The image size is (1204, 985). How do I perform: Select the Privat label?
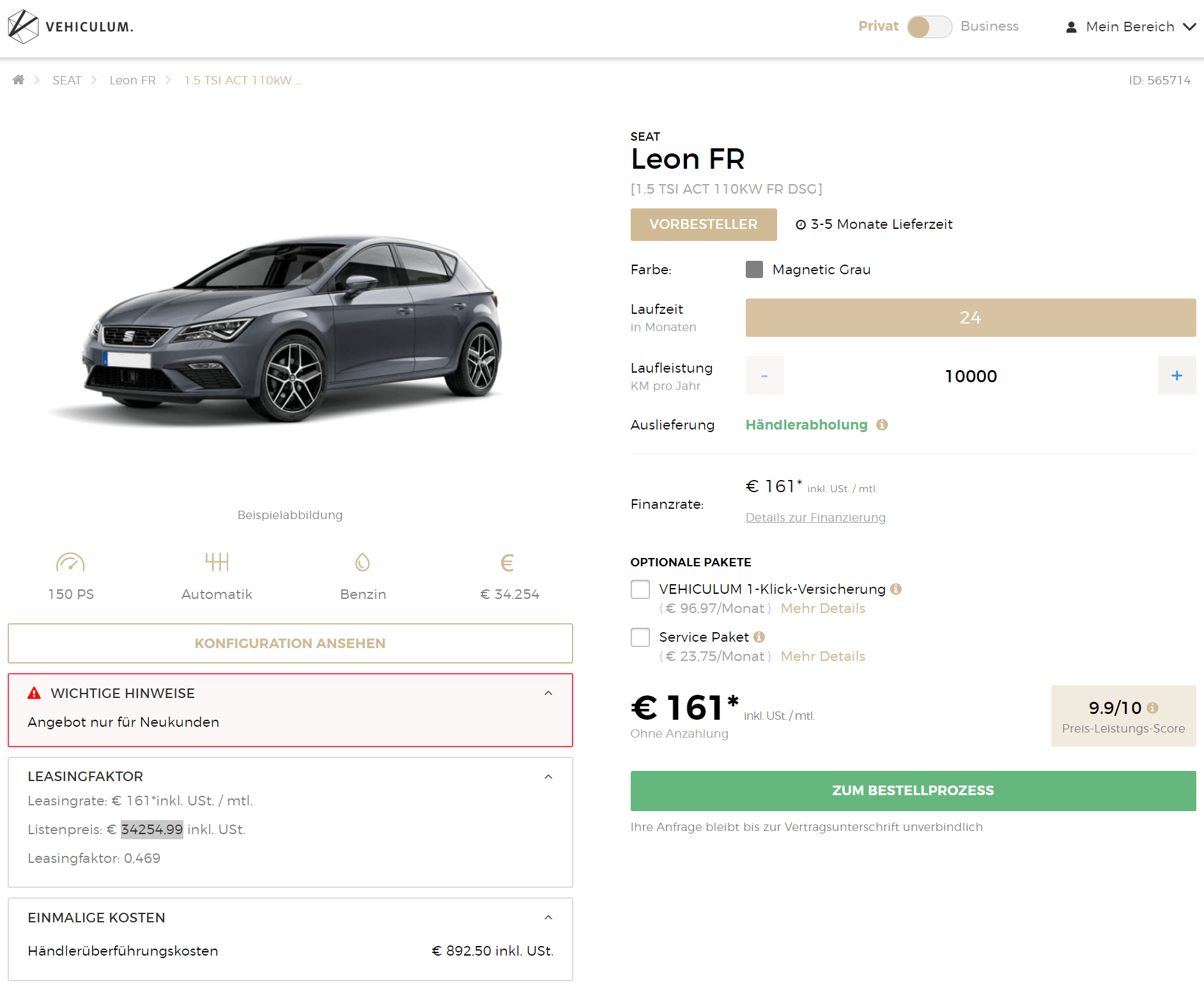tap(878, 26)
